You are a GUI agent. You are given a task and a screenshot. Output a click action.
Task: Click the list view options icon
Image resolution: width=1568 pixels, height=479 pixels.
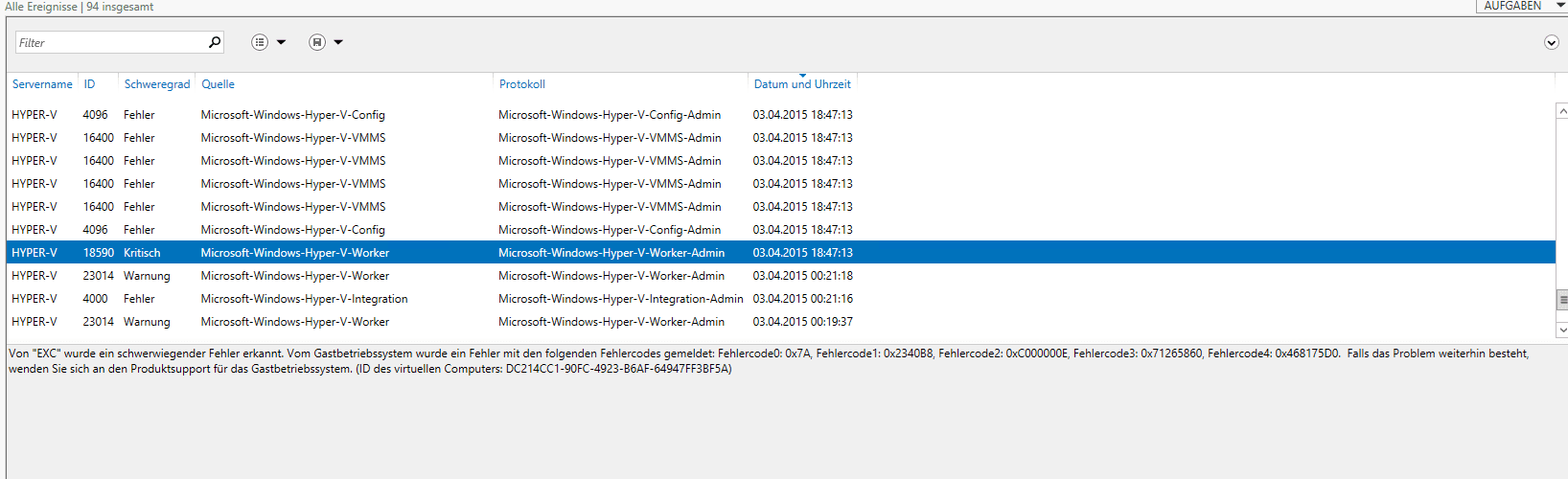click(x=260, y=42)
